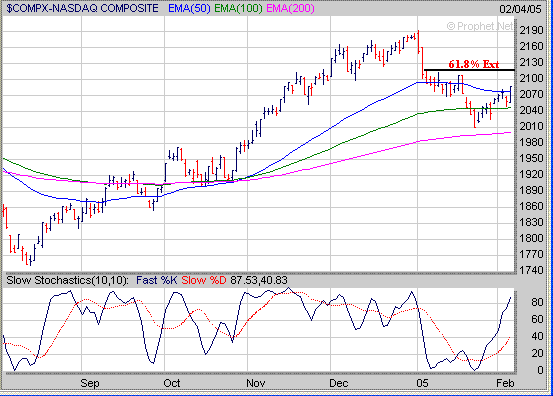Click the $COMPX-NASDAQ COMPOSITE chart title

click(82, 8)
